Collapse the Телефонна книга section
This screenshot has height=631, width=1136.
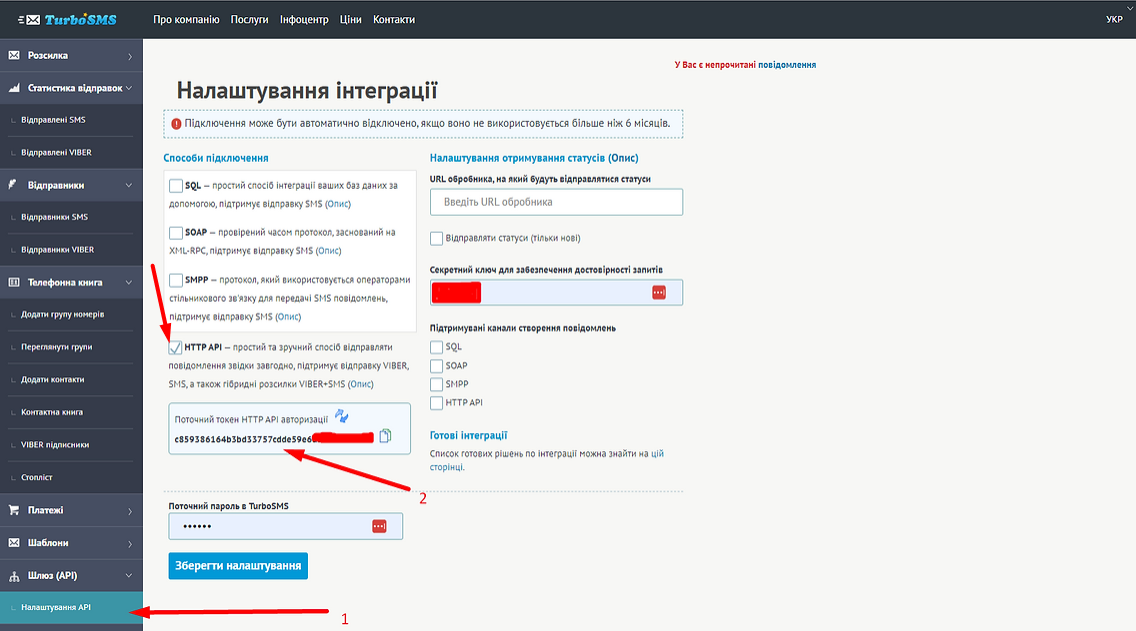(129, 283)
